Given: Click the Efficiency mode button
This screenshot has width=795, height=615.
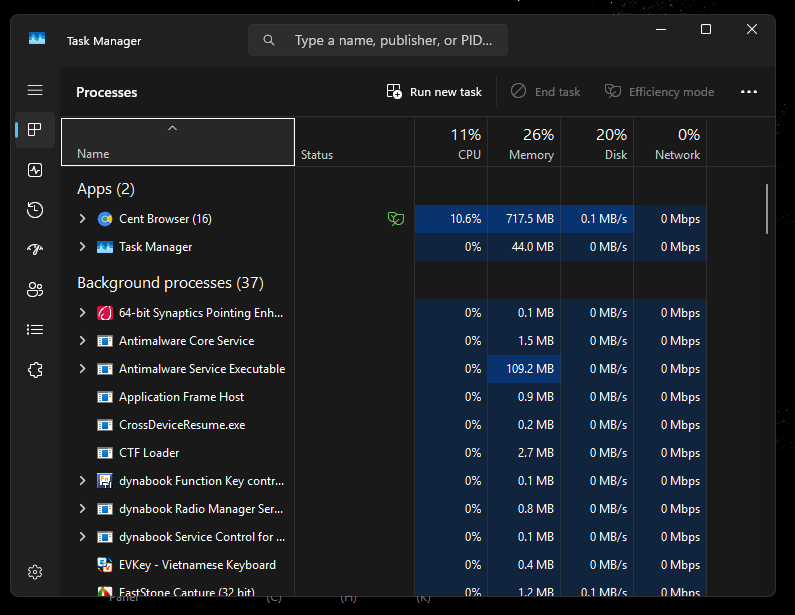Looking at the screenshot, I should 660,92.
